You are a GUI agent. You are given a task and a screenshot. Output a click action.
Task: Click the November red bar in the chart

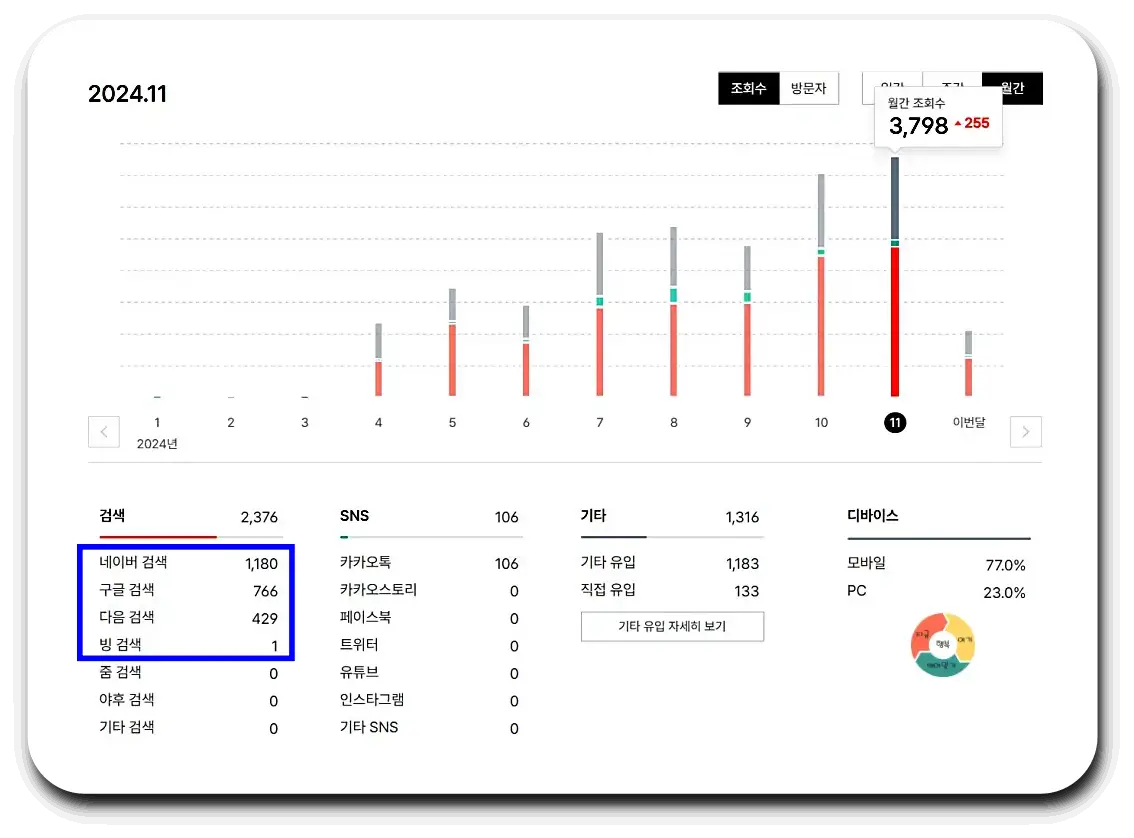click(x=895, y=320)
